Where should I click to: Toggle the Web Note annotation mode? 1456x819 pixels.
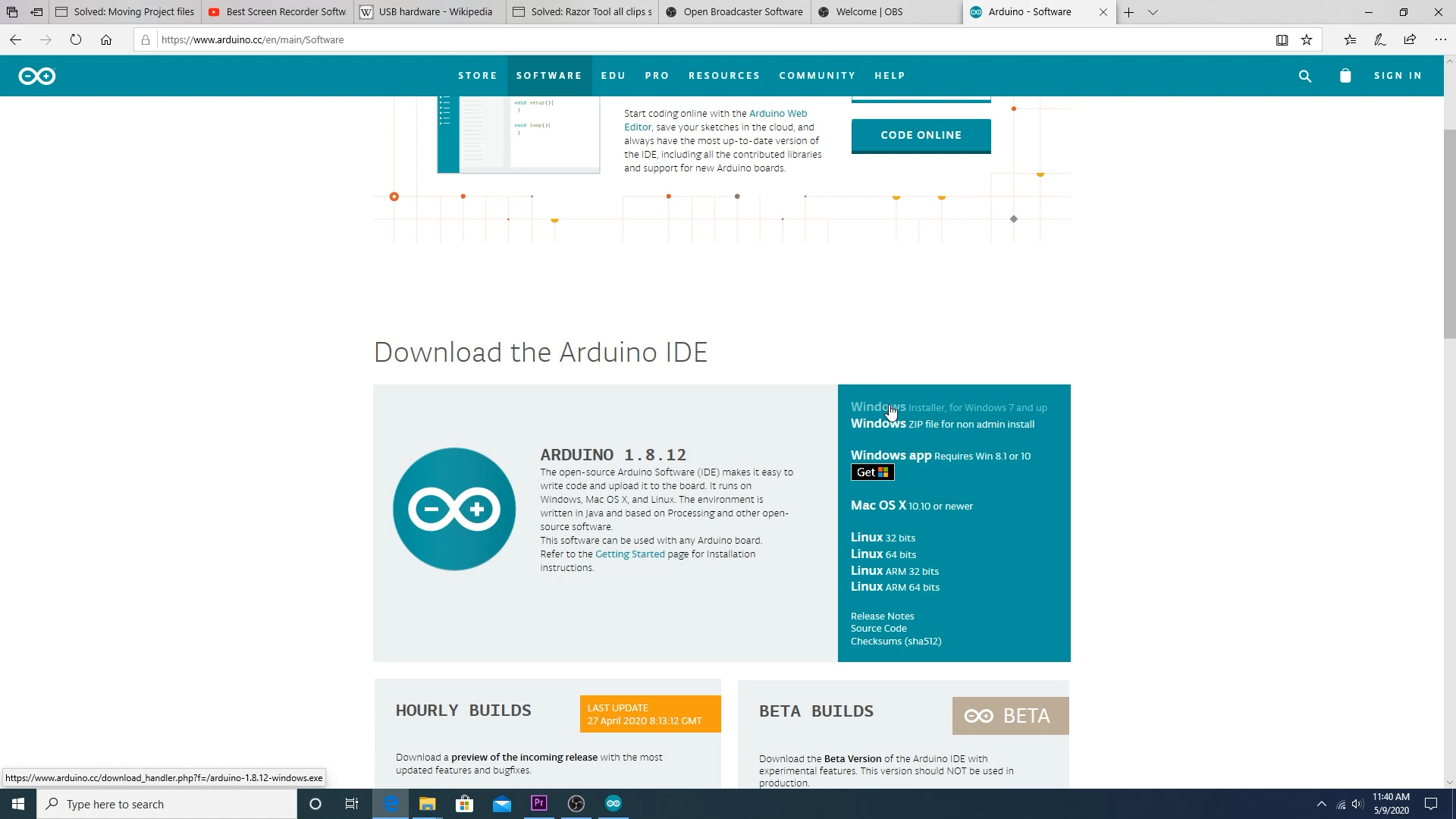tap(1380, 39)
